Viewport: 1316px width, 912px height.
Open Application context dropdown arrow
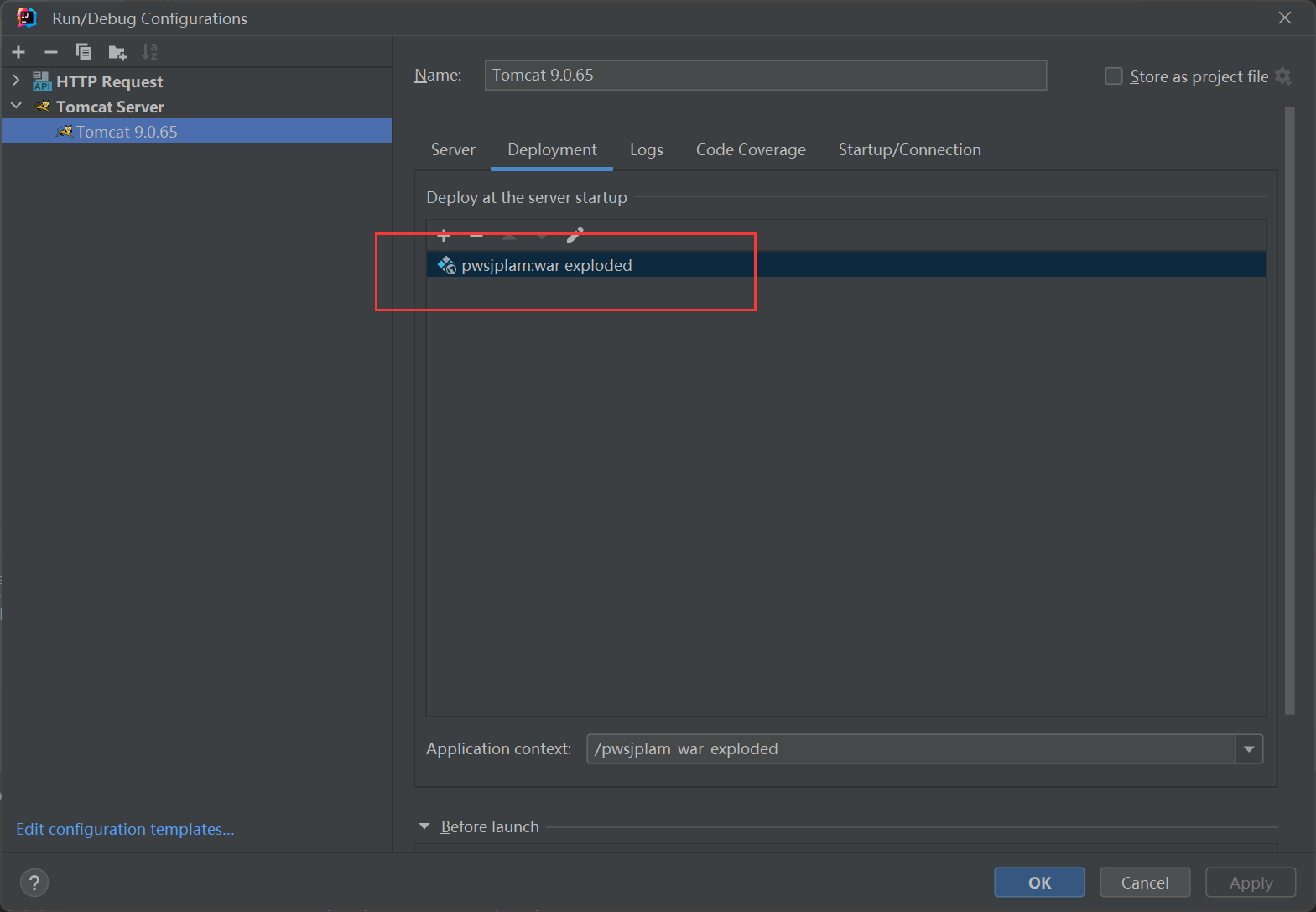[1249, 749]
